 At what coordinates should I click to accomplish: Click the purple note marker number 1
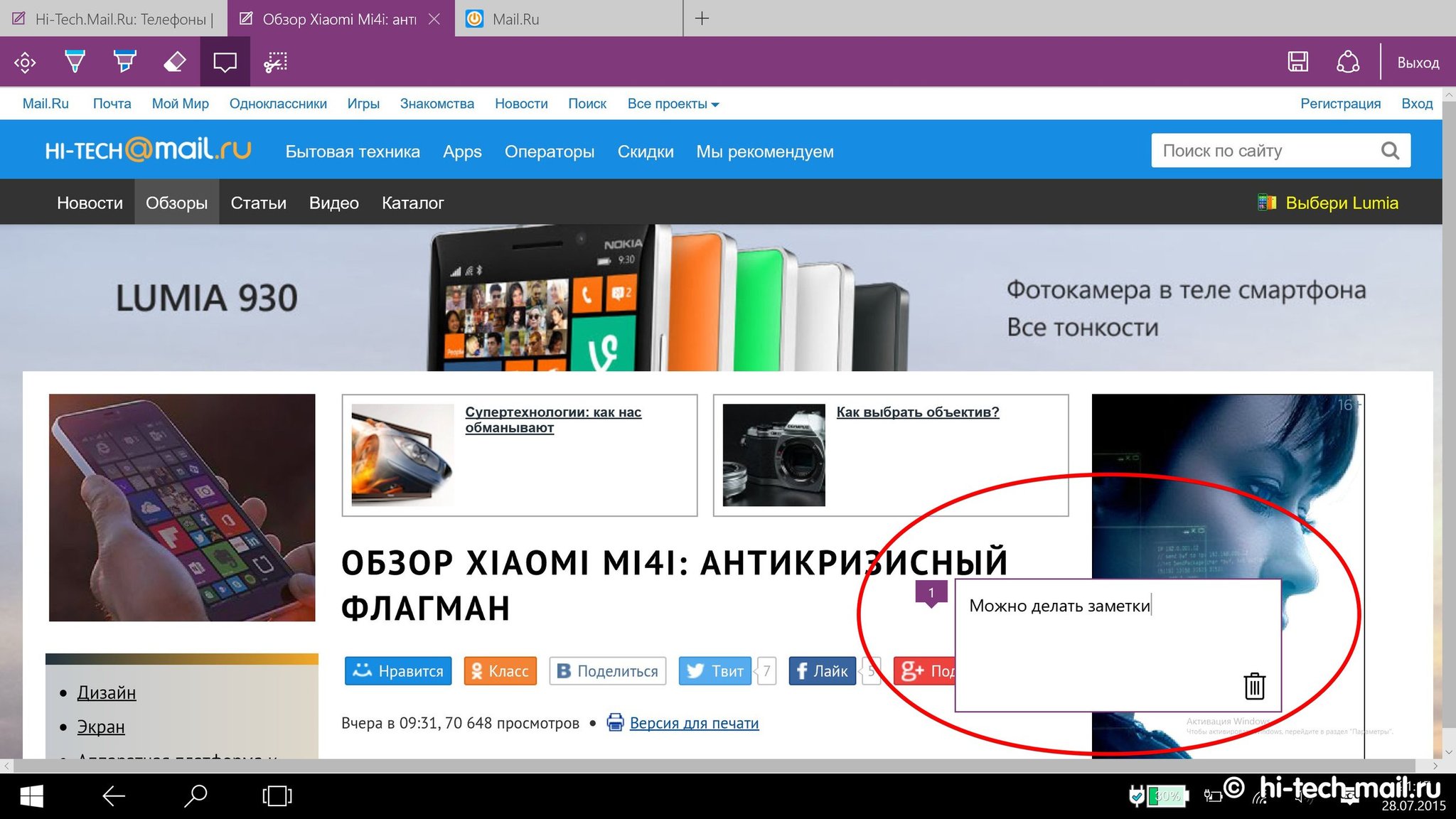pos(931,593)
